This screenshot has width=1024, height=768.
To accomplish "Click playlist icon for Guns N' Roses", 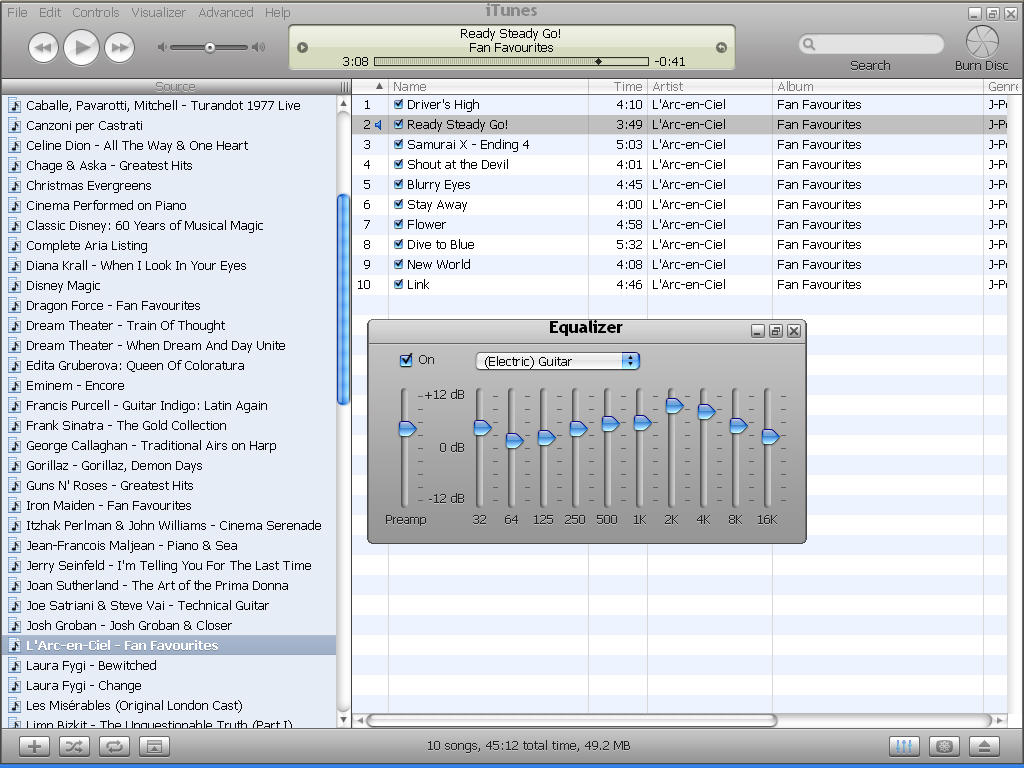I will (14, 486).
